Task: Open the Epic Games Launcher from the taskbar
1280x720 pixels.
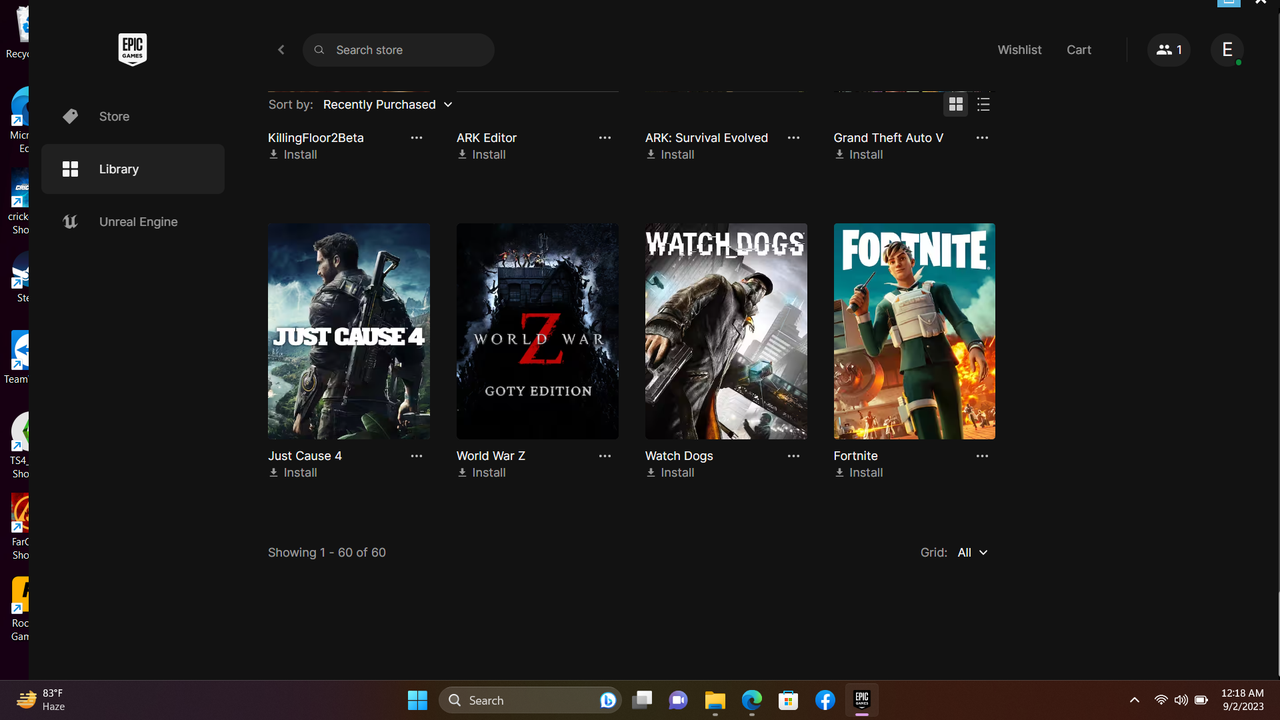Action: (x=861, y=700)
